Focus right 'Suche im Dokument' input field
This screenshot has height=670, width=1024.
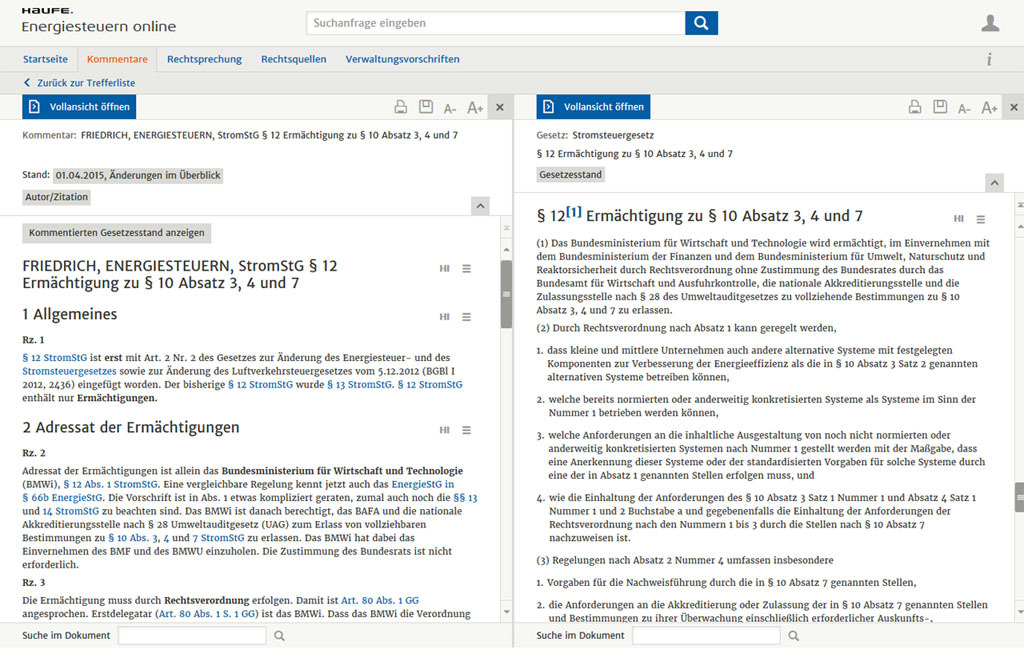point(706,635)
